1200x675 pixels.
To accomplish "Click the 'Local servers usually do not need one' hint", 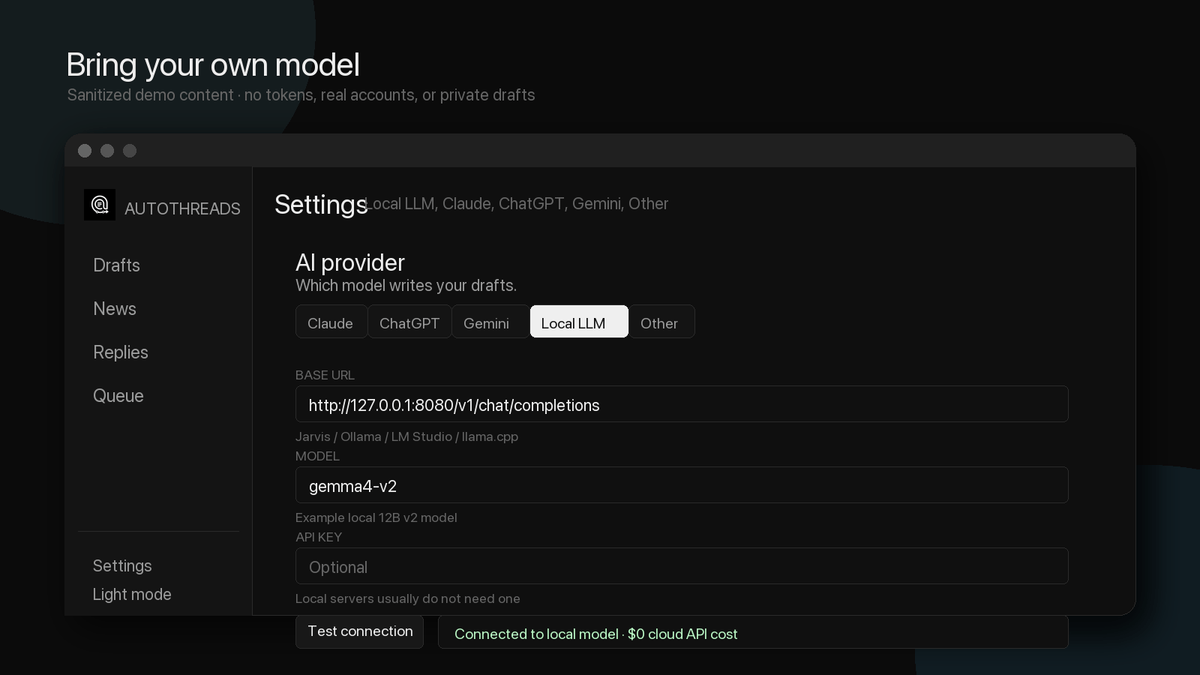I will [408, 599].
